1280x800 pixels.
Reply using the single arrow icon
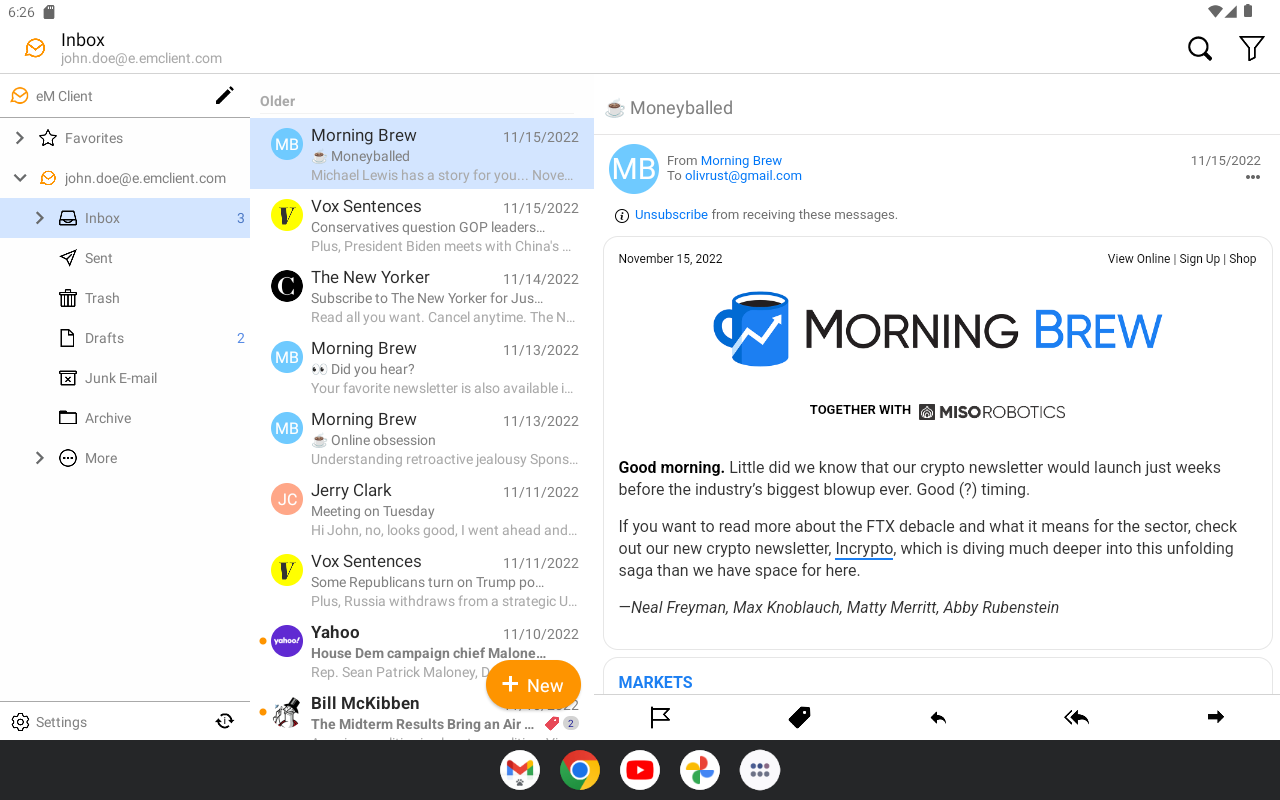coord(938,717)
